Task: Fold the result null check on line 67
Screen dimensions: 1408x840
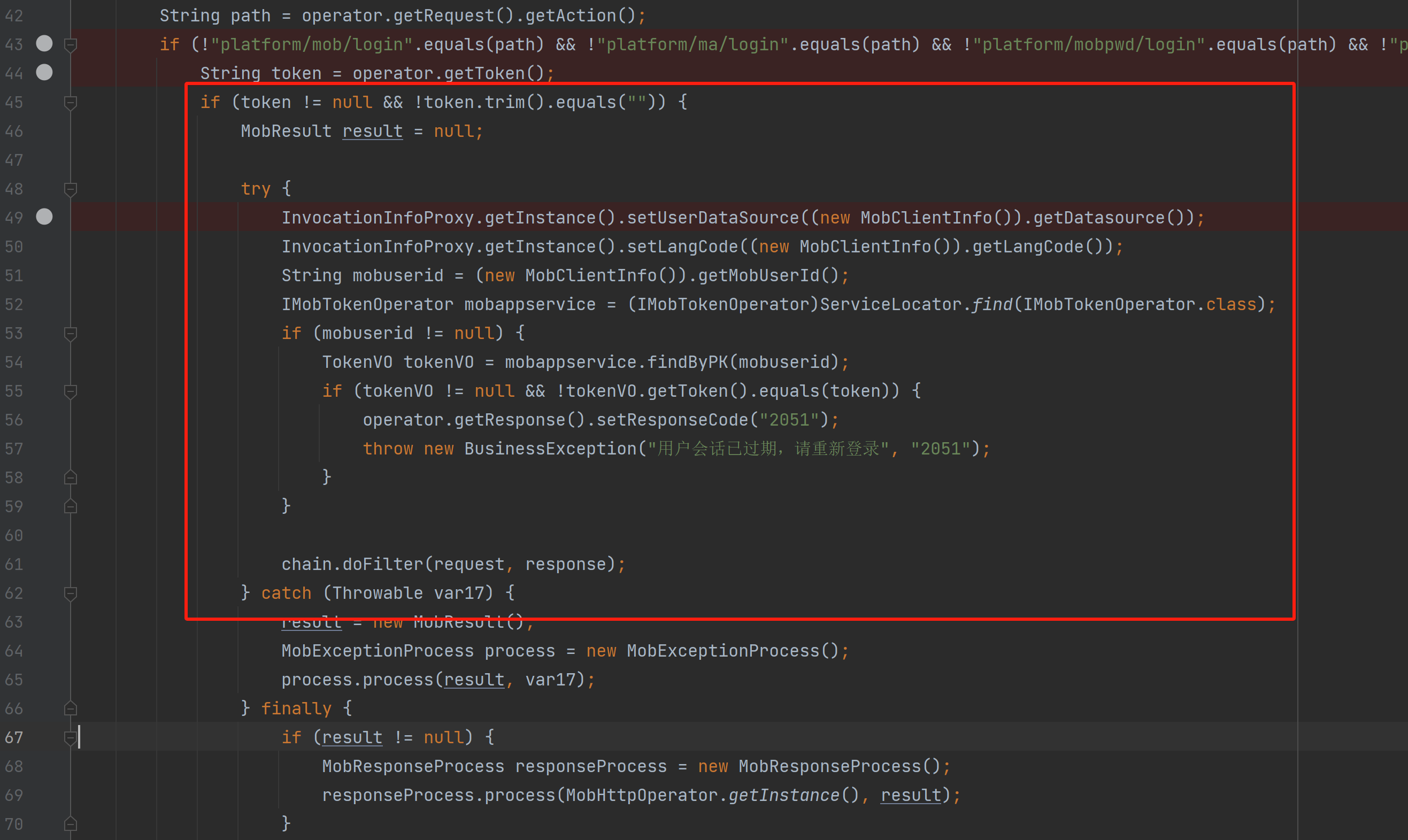Action: click(x=71, y=737)
